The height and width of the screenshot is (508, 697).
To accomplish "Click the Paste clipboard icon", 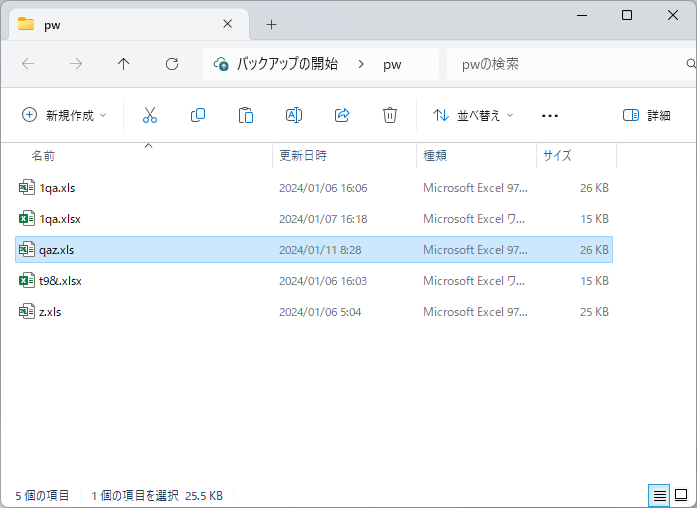I will [x=246, y=115].
